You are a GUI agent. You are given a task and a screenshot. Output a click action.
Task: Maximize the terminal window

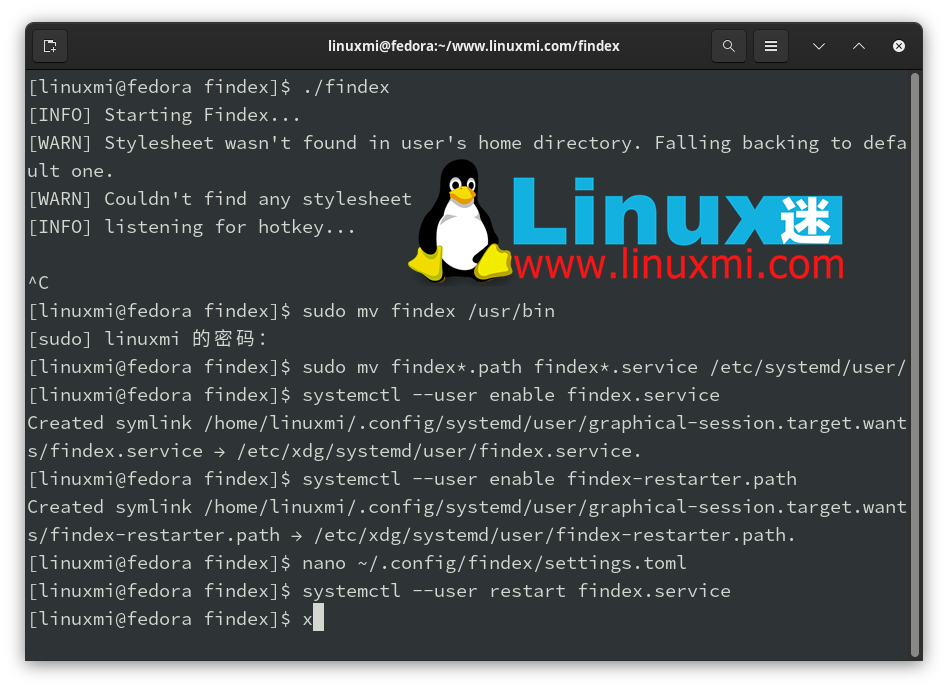point(859,46)
